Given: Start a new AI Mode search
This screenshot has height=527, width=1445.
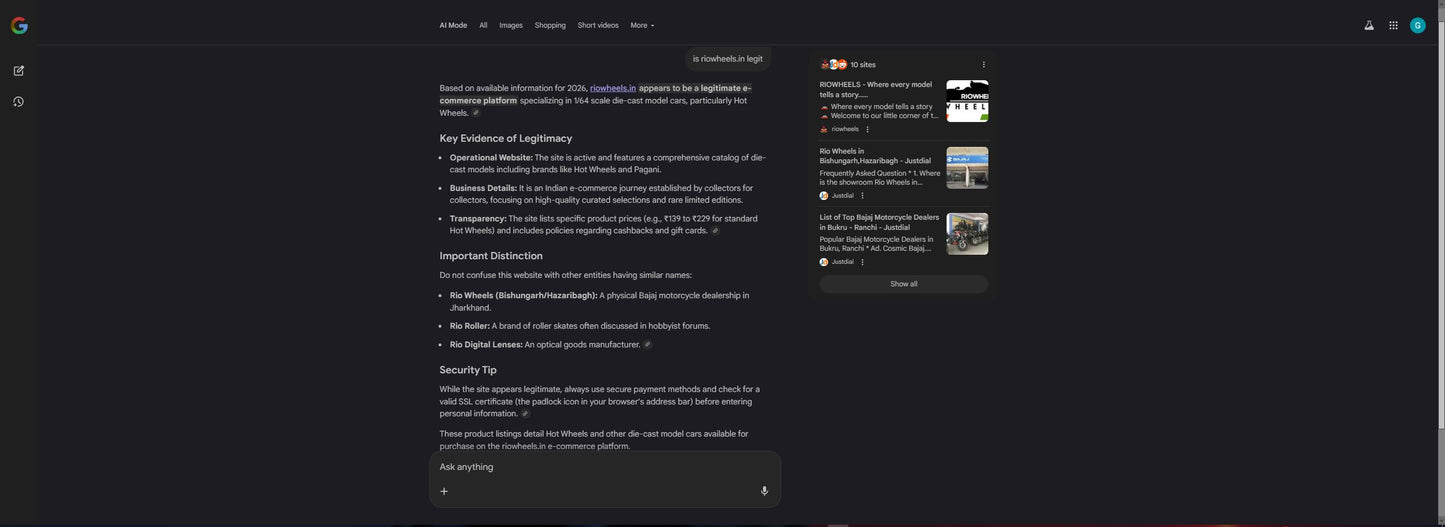Looking at the screenshot, I should (19, 71).
